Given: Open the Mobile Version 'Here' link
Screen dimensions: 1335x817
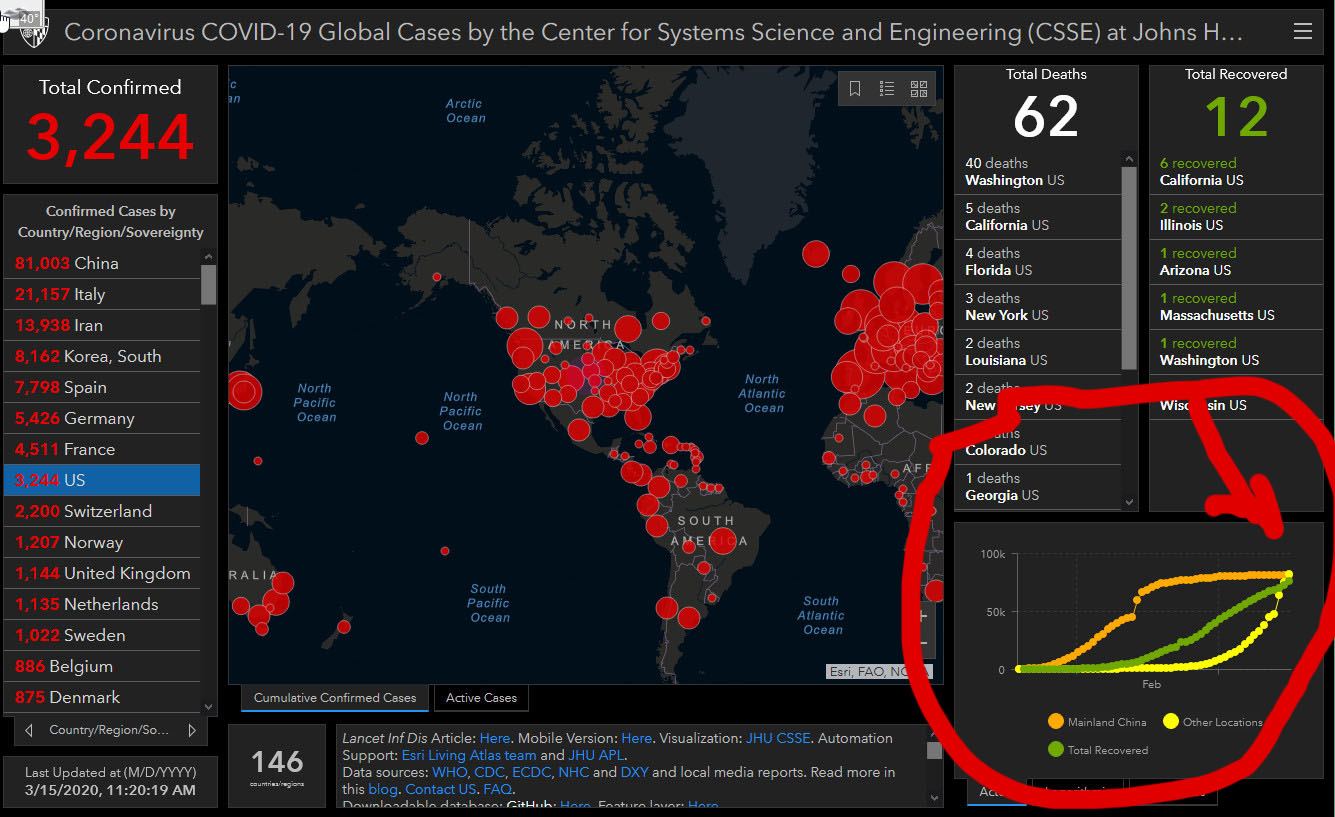Looking at the screenshot, I should point(636,738).
